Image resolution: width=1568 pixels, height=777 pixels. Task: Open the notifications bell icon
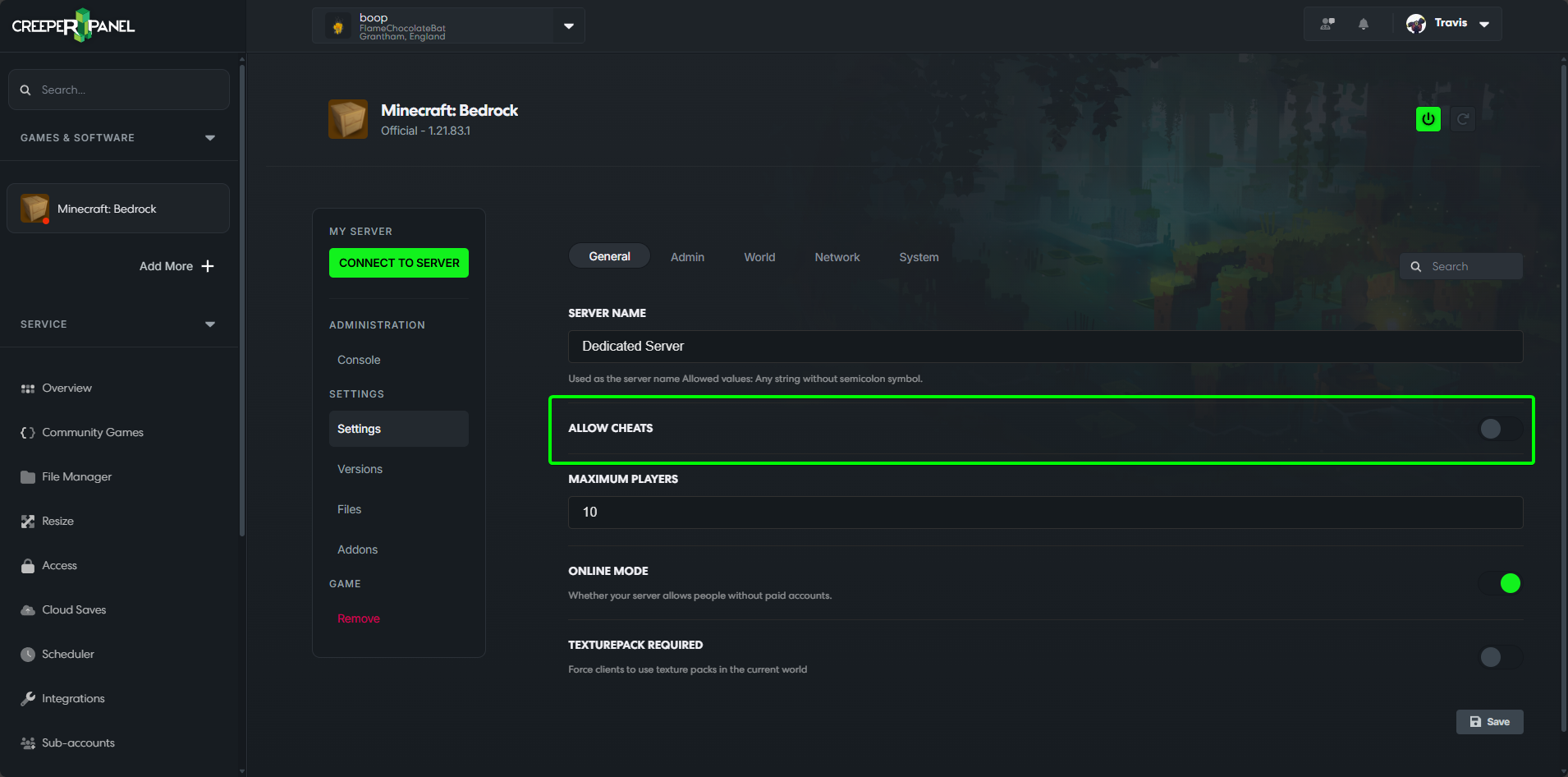click(x=1363, y=23)
